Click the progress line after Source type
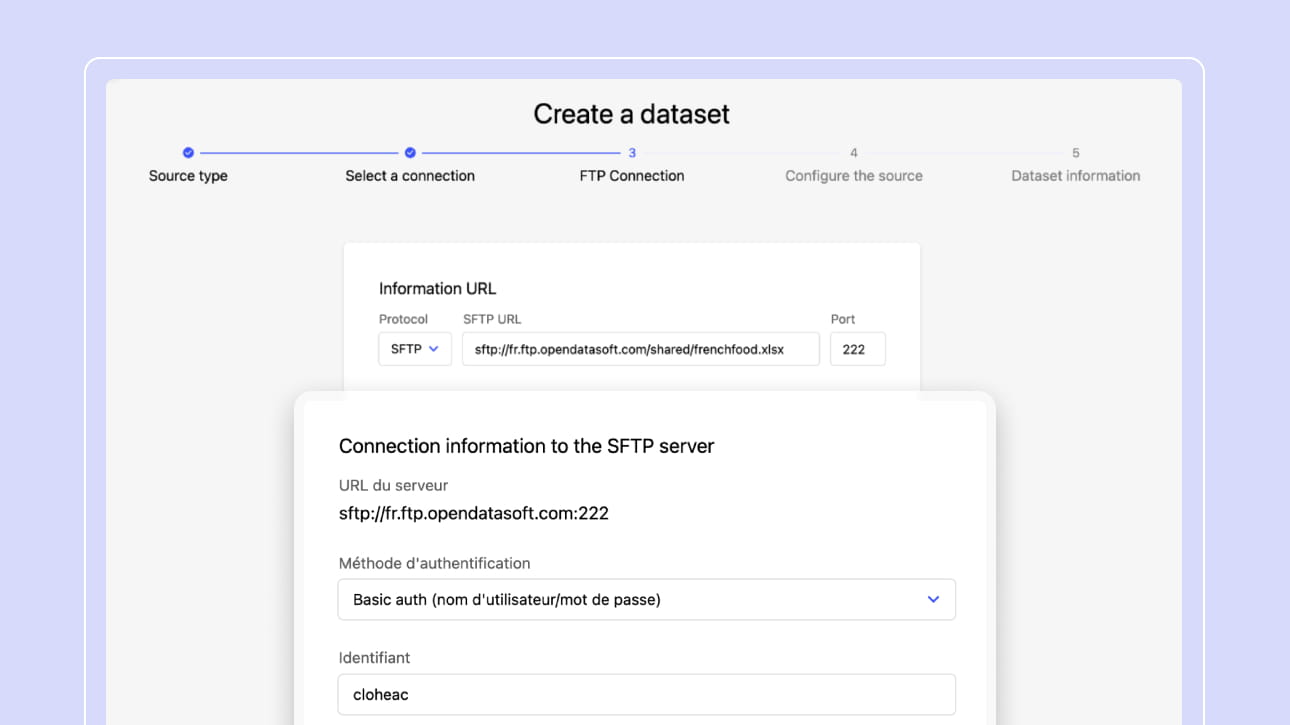 coord(299,153)
